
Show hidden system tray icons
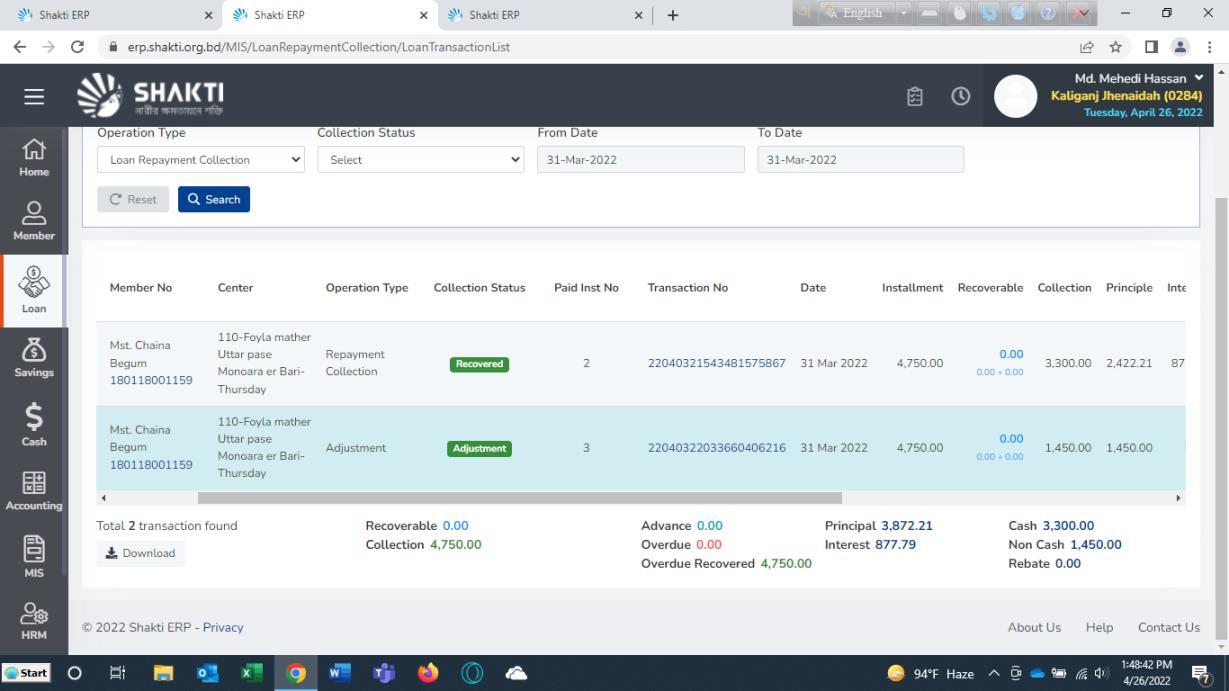coord(994,673)
